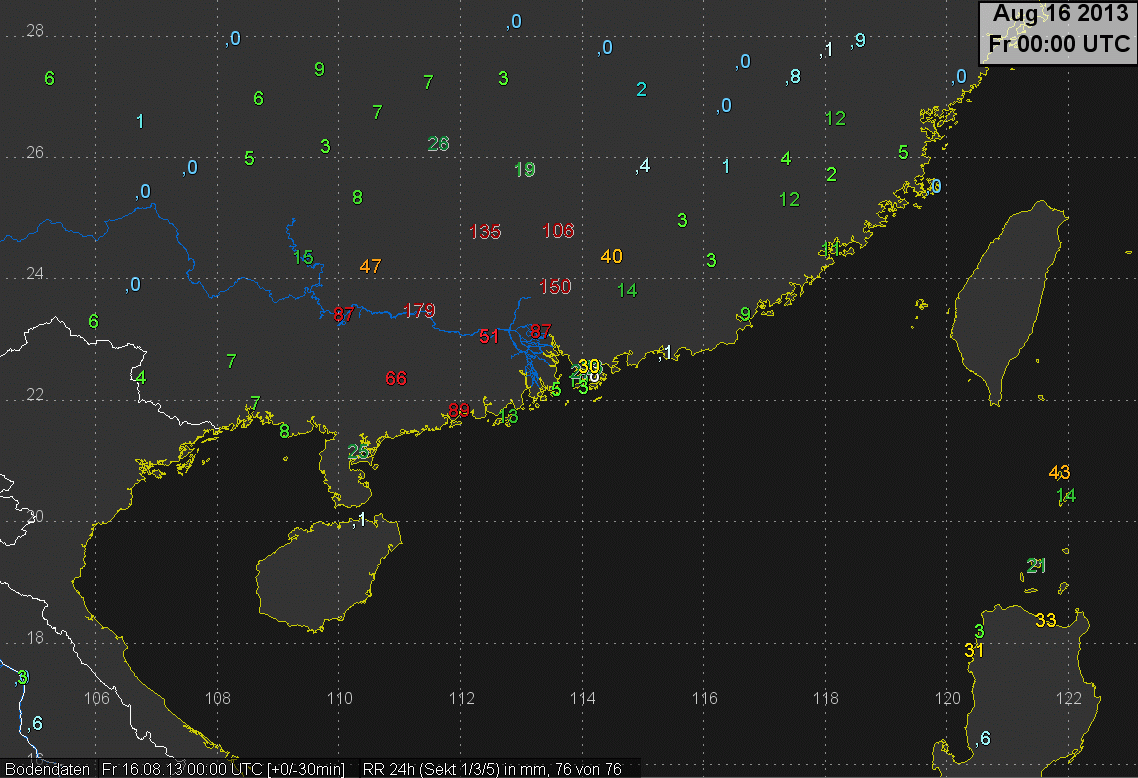This screenshot has width=1138, height=778.
Task: Select the orange 47 station value
Action: coord(370,267)
